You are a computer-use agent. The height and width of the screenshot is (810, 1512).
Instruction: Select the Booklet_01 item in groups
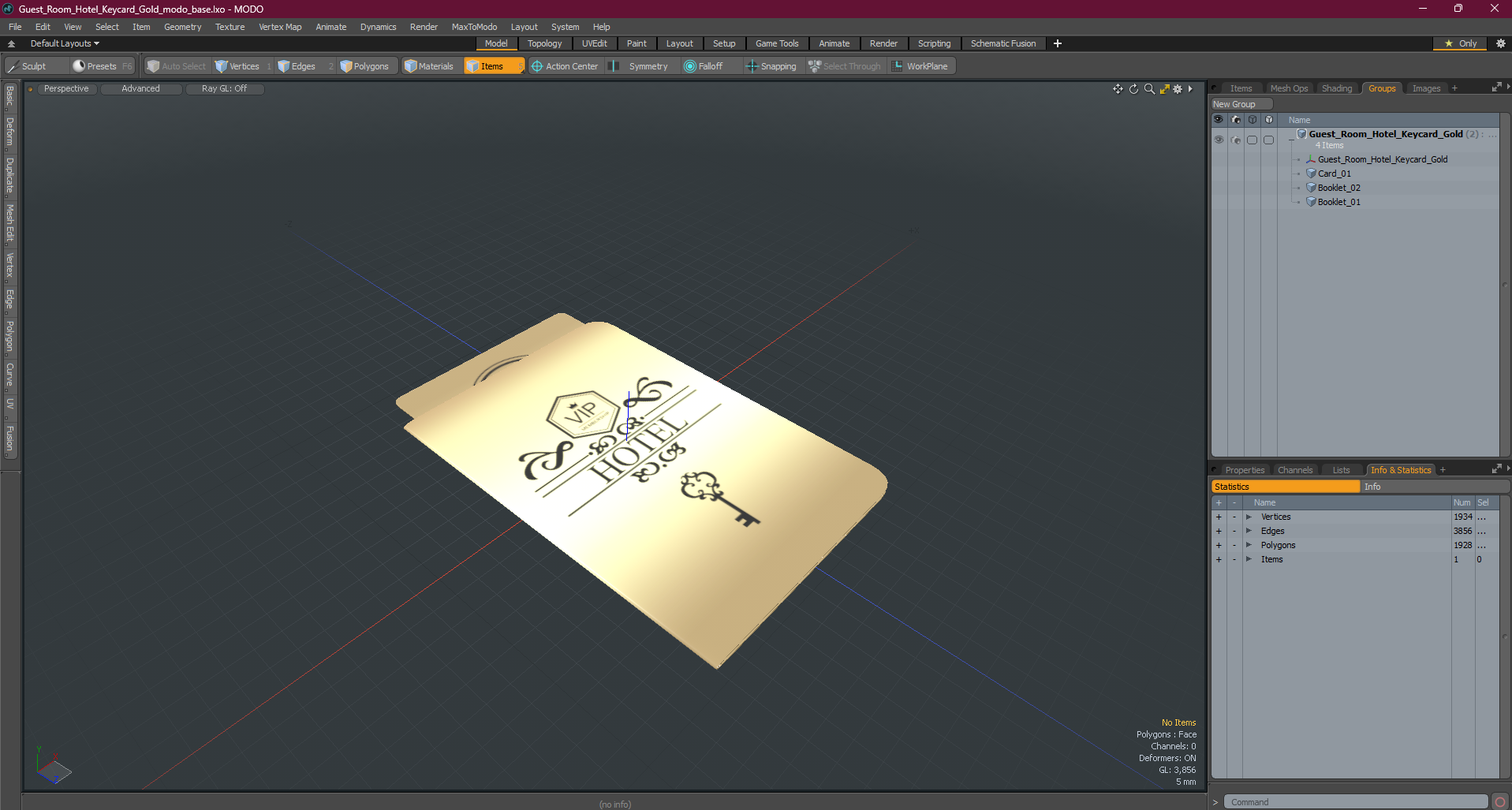[1338, 202]
